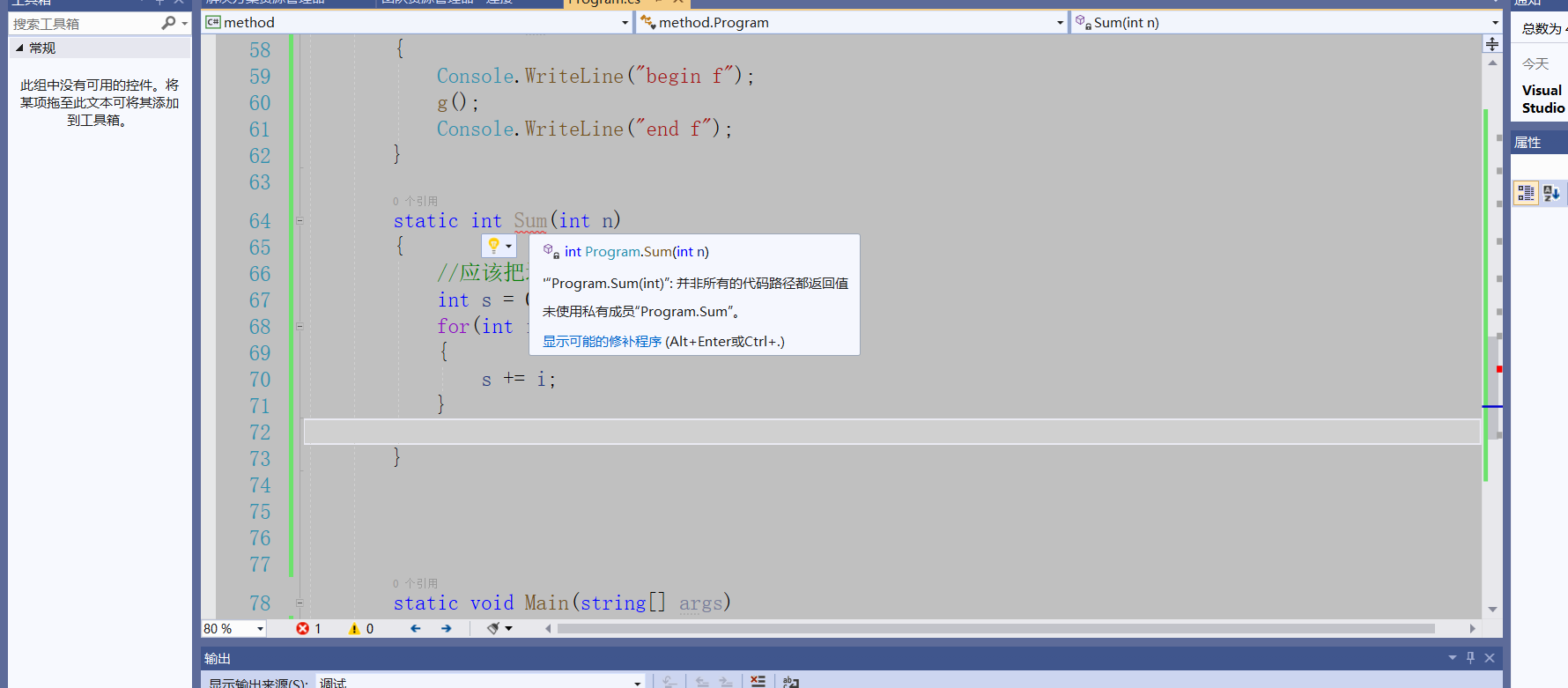Click the 0 个引用 code lens above Sum

click(415, 201)
